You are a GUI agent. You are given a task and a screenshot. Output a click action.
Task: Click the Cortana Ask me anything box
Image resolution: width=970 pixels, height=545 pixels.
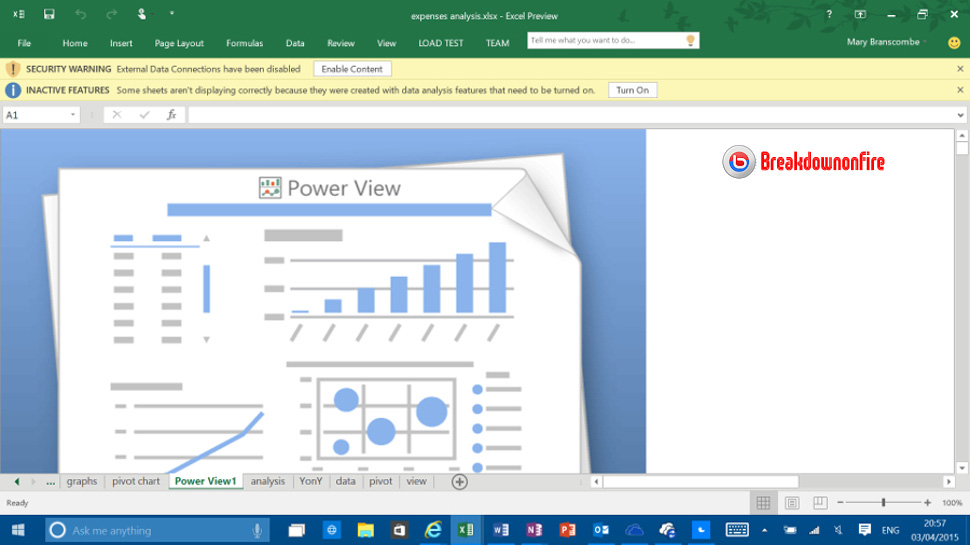158,530
